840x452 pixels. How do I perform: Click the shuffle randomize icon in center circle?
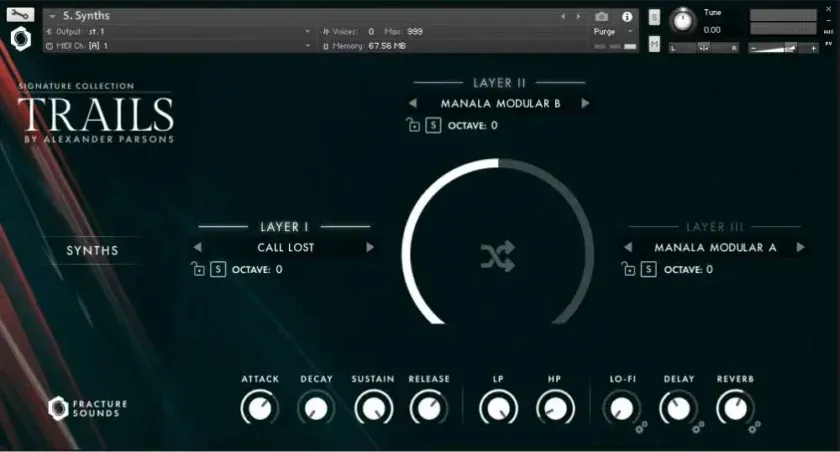pos(497,257)
